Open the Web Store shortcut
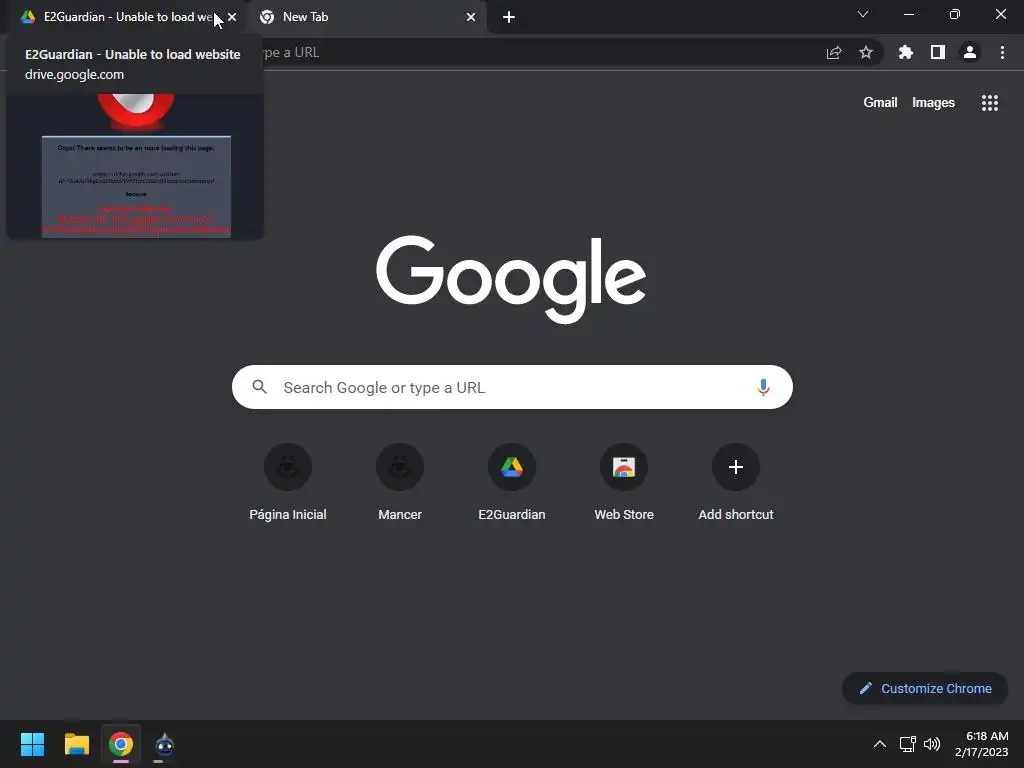This screenshot has height=768, width=1024. [624, 483]
